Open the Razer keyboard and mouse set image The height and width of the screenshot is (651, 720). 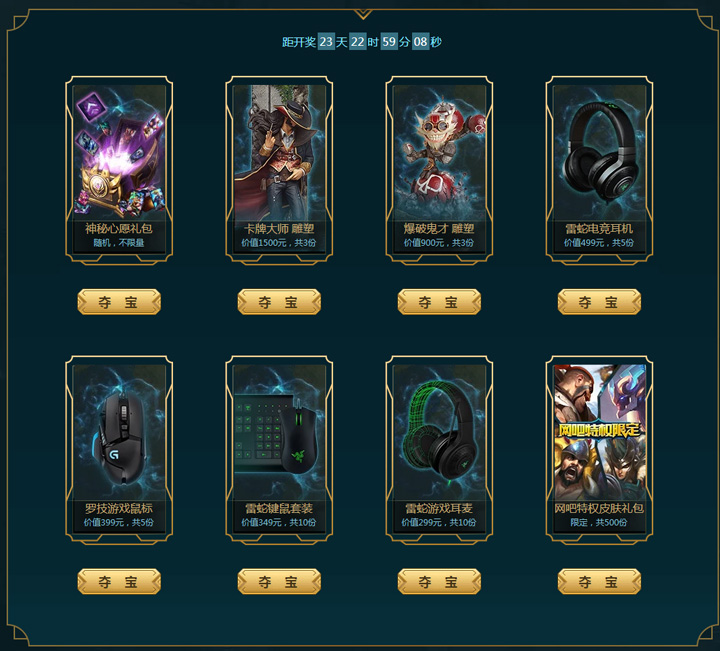coord(279,432)
